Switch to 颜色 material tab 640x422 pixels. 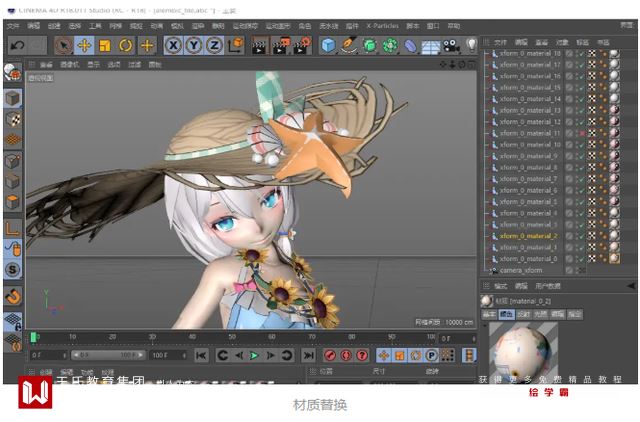point(507,314)
